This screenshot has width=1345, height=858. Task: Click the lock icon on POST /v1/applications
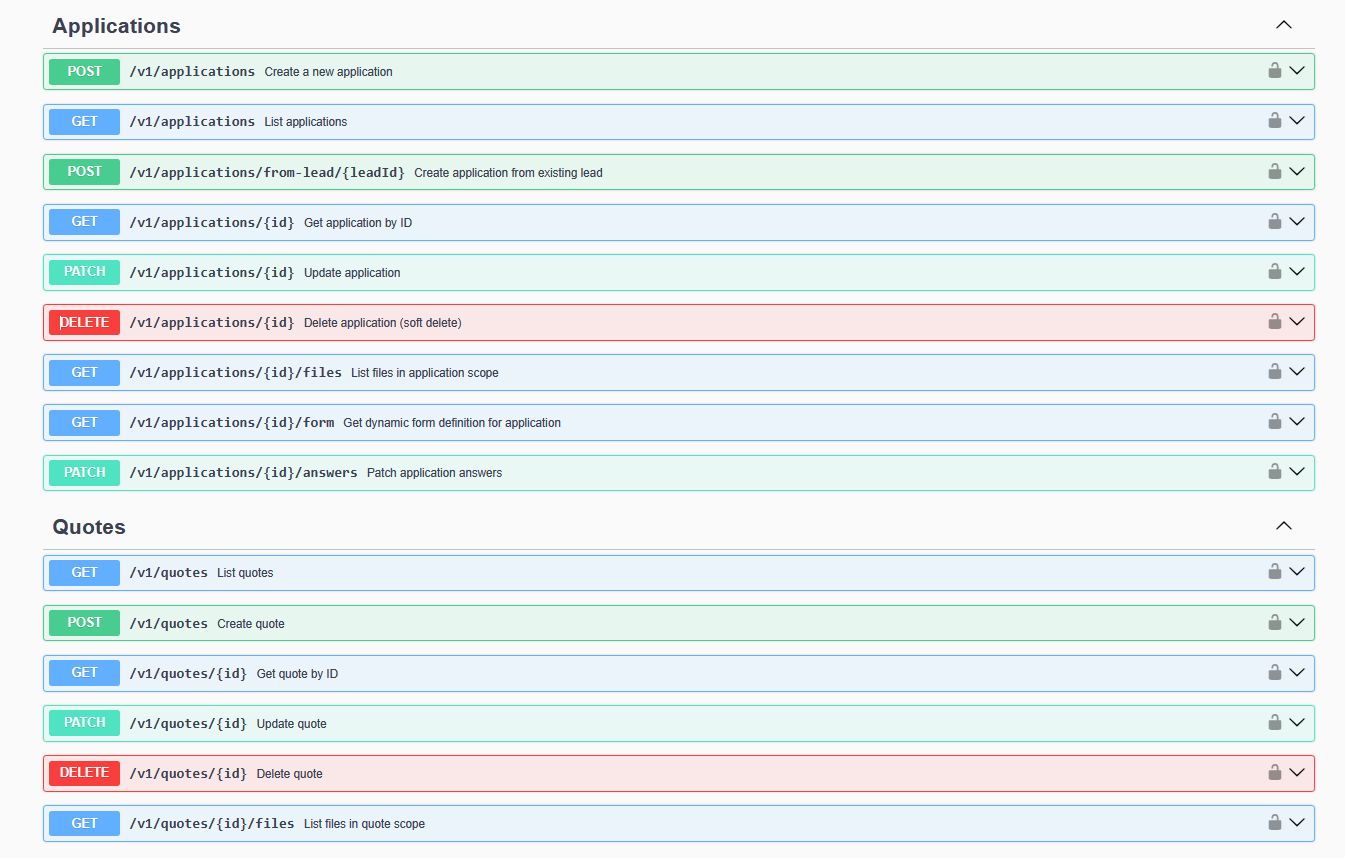click(1274, 71)
